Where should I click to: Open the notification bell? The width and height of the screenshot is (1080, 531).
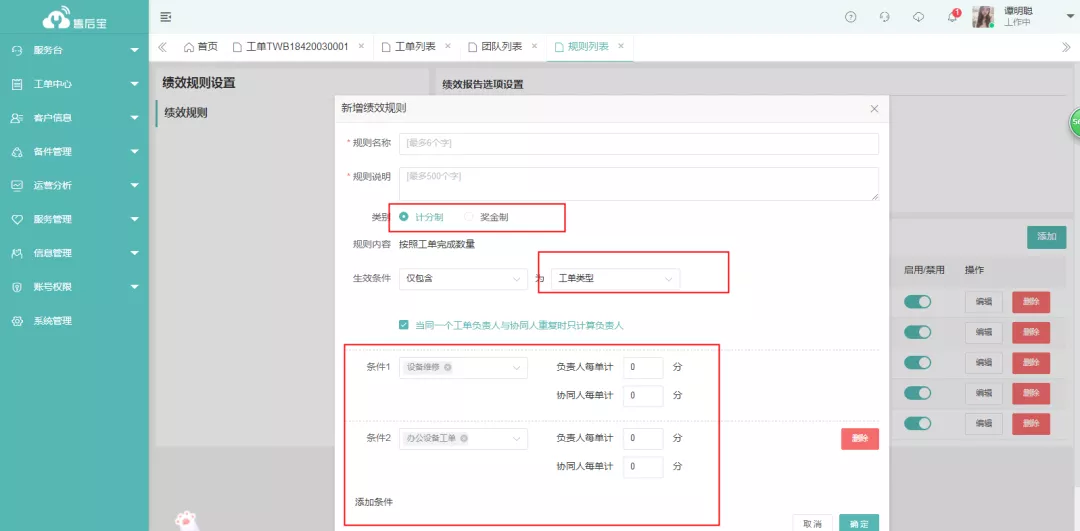click(952, 17)
